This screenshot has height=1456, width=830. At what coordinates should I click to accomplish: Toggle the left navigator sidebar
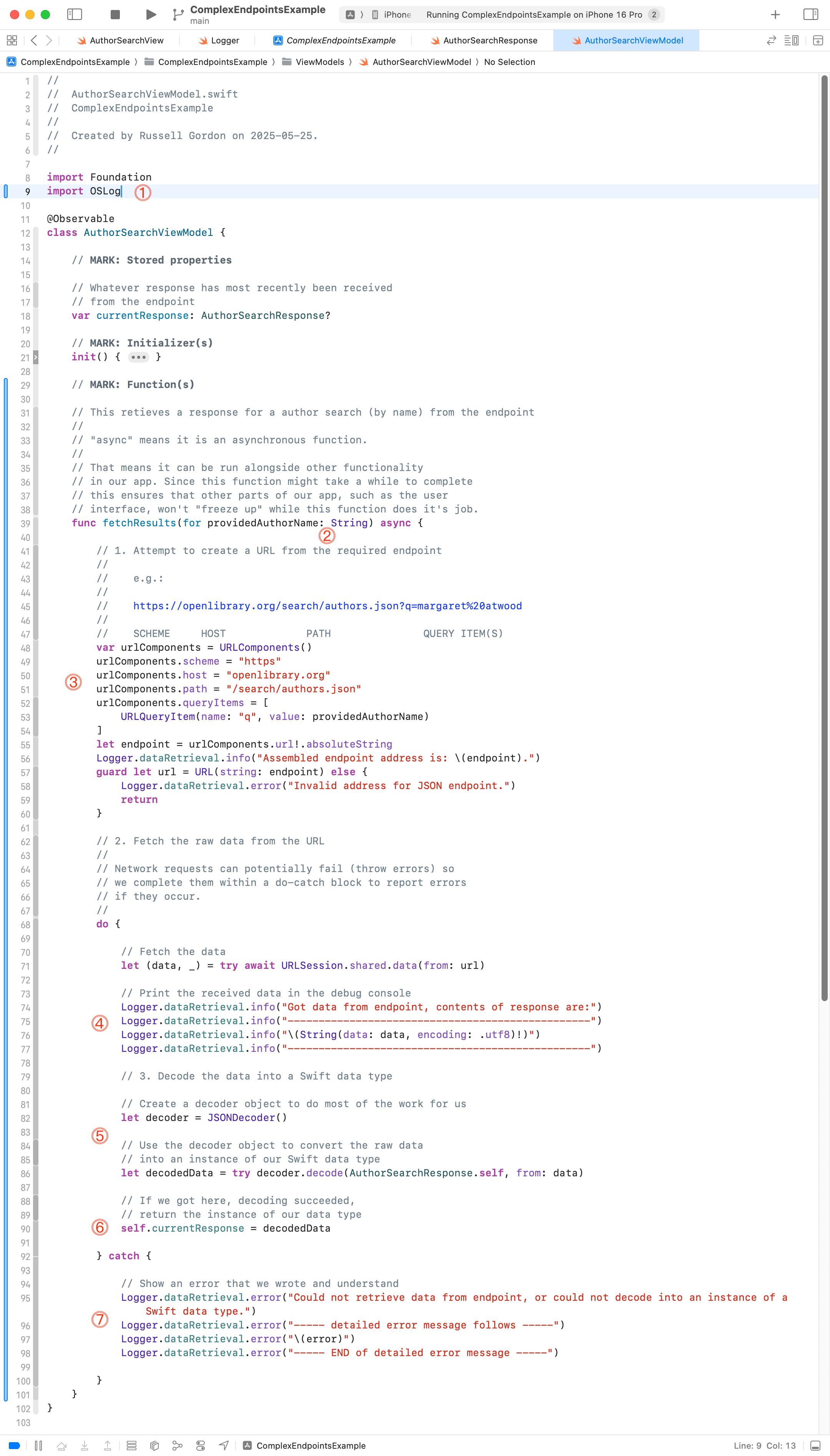(x=75, y=15)
